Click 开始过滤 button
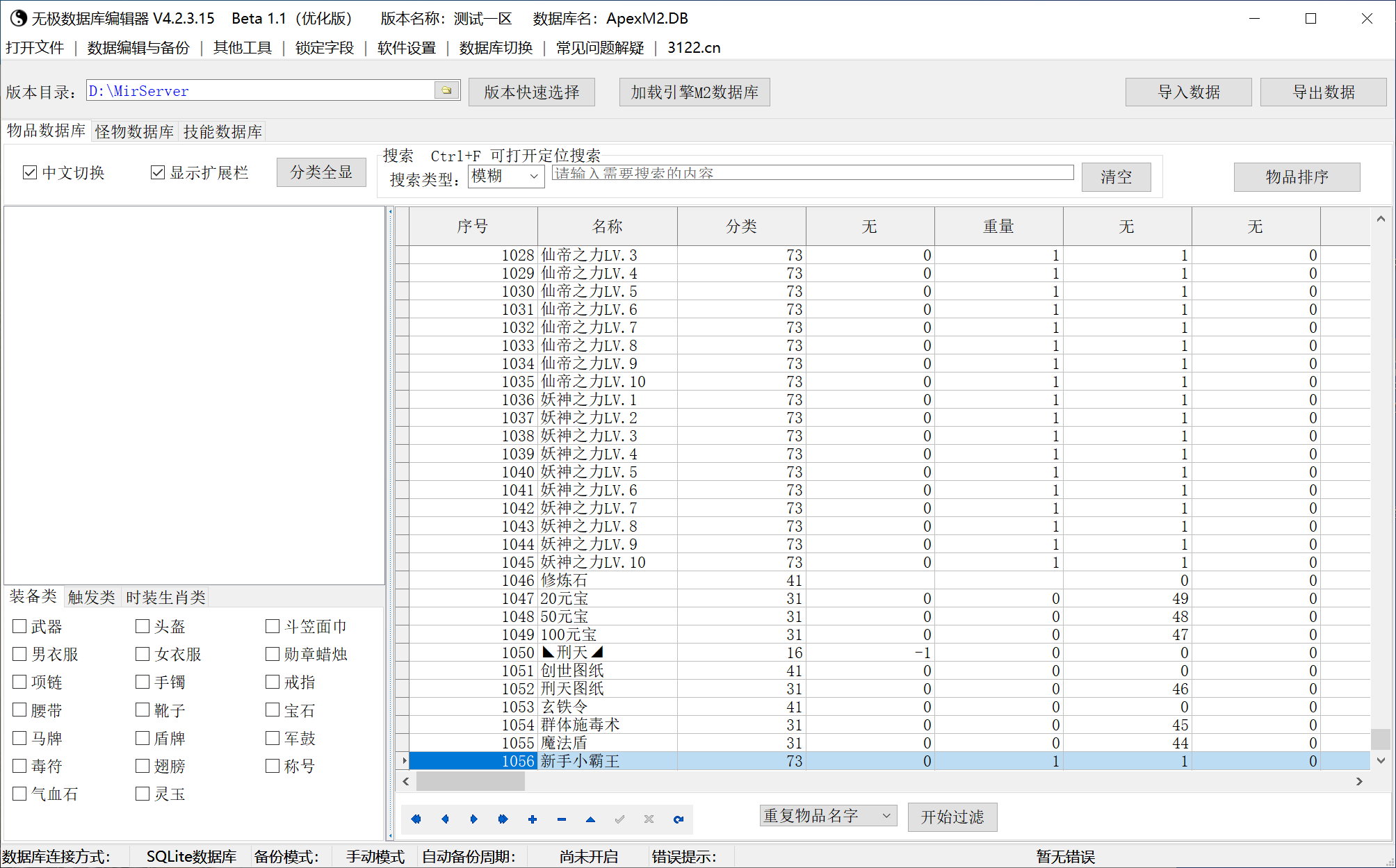Image resolution: width=1396 pixels, height=868 pixels. pyautogui.click(x=952, y=817)
